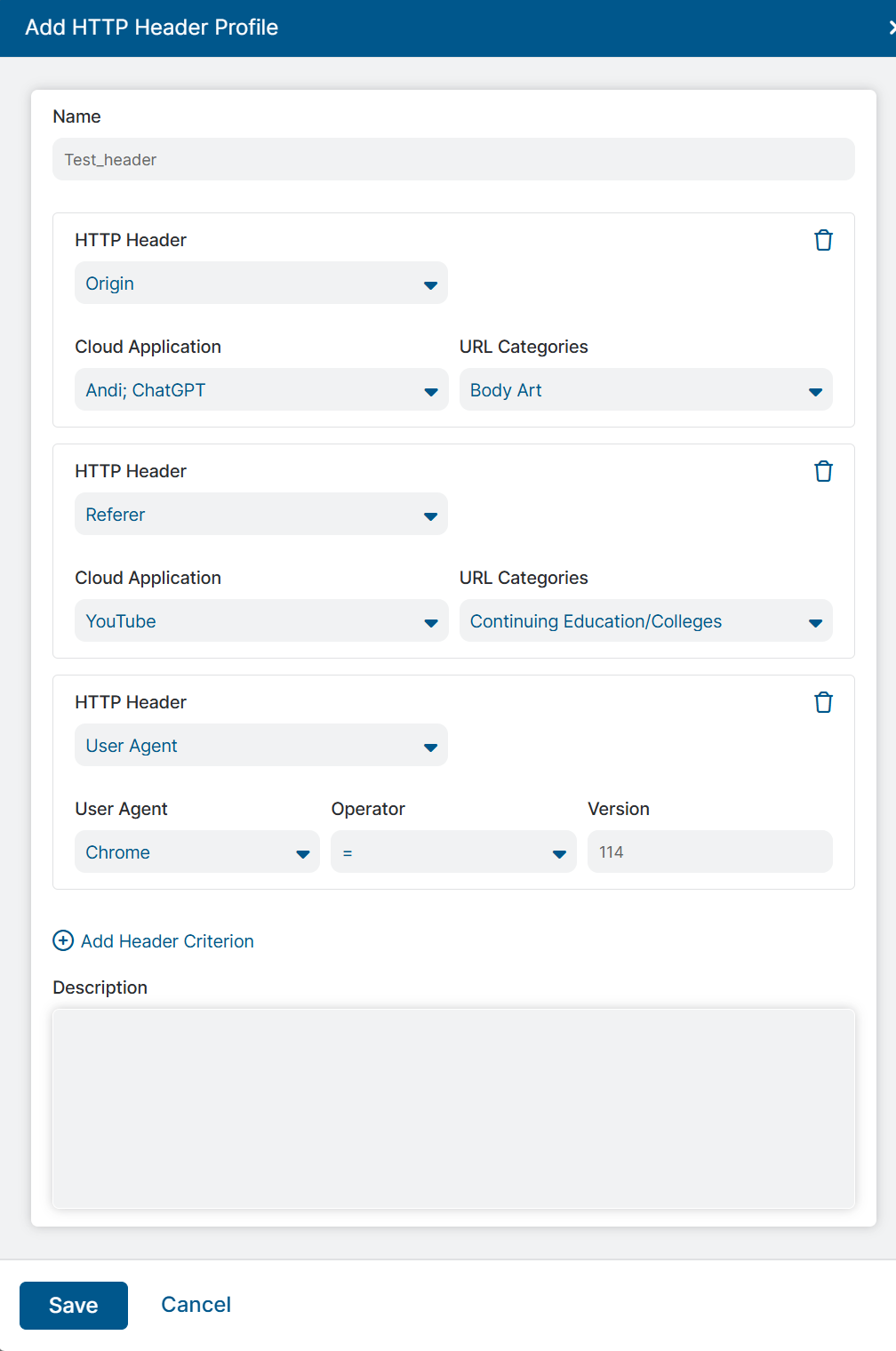Screen dimensions: 896x1351
Task: Delete the Origin HTTP header criterion
Action: click(823, 240)
